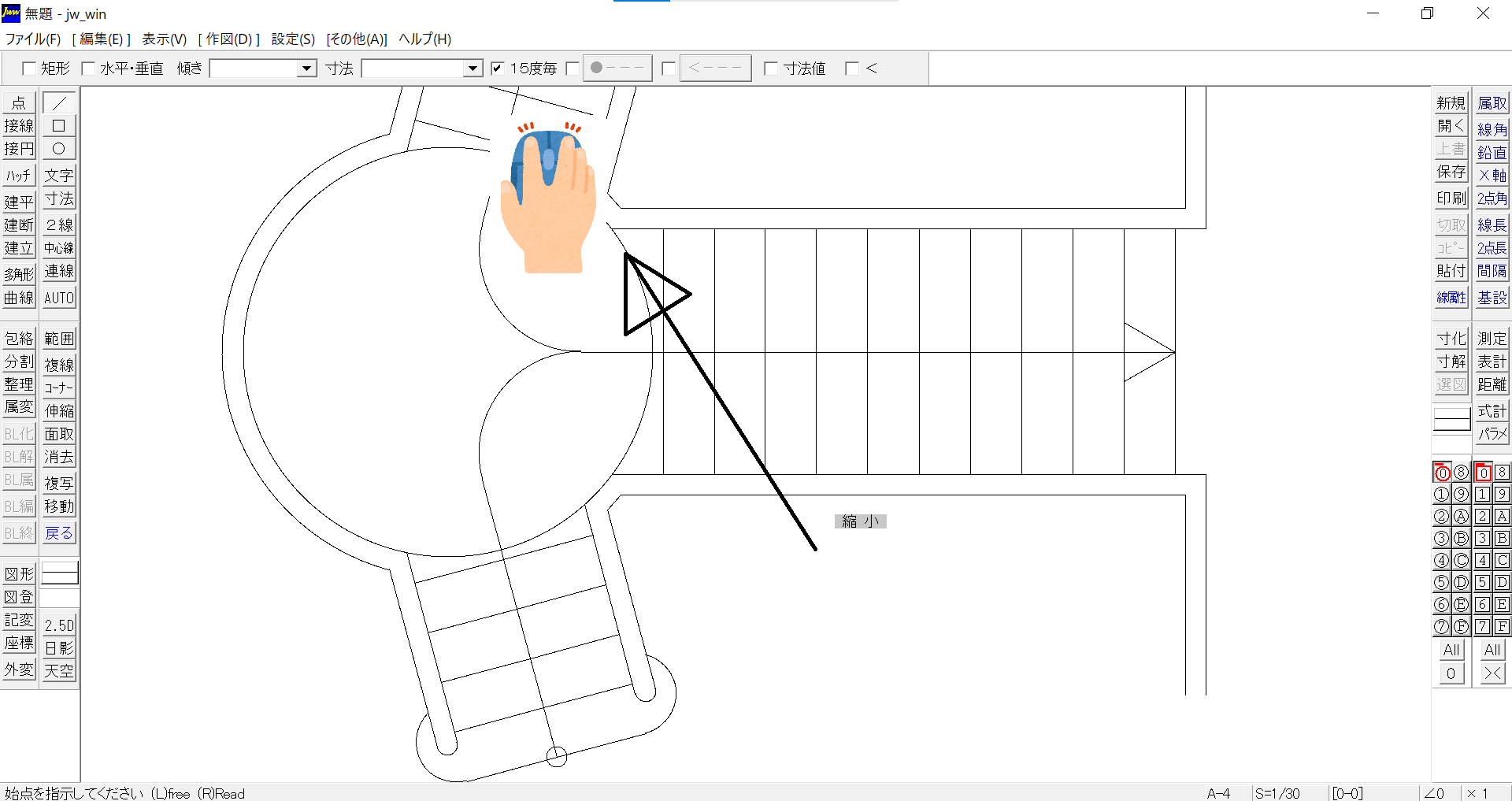Activate the 文字 text tool
1512x801 pixels.
pyautogui.click(x=59, y=176)
